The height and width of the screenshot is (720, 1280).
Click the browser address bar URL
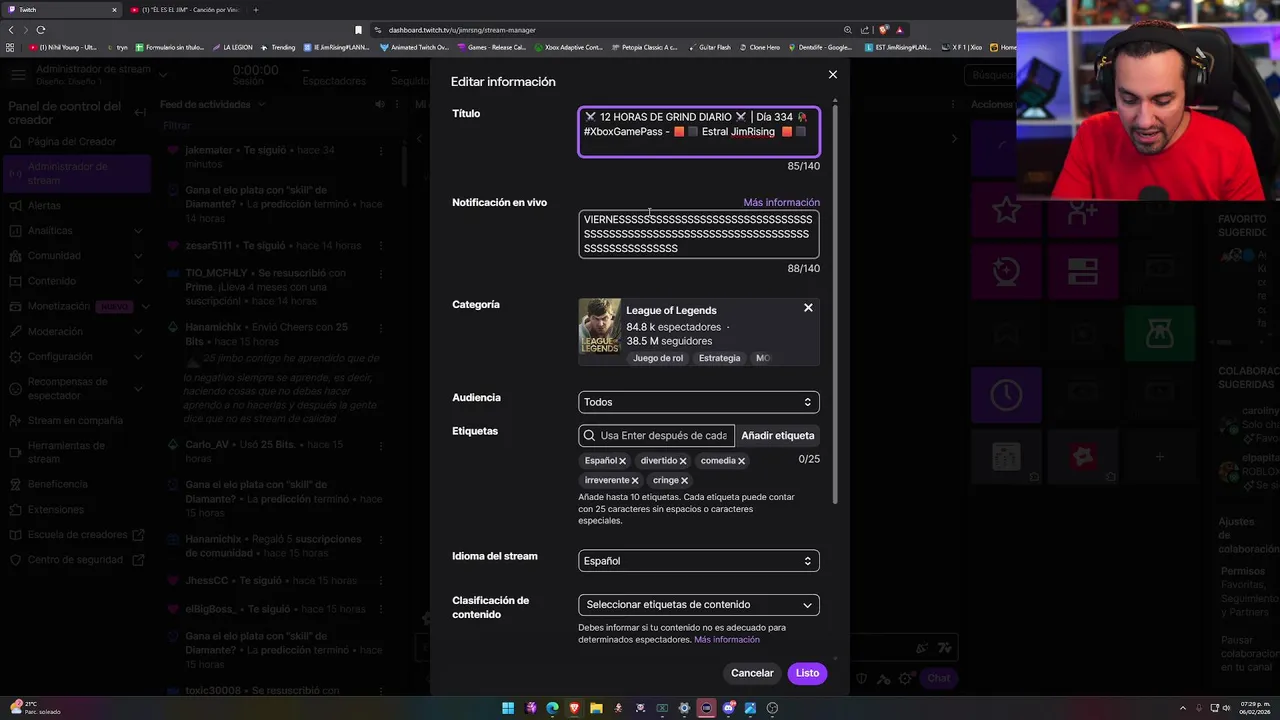(x=462, y=30)
